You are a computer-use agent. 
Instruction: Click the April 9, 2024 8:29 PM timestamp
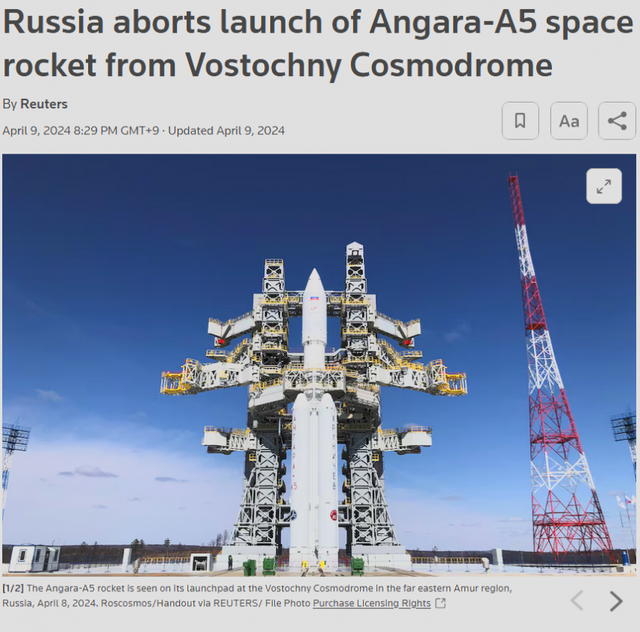point(80,130)
